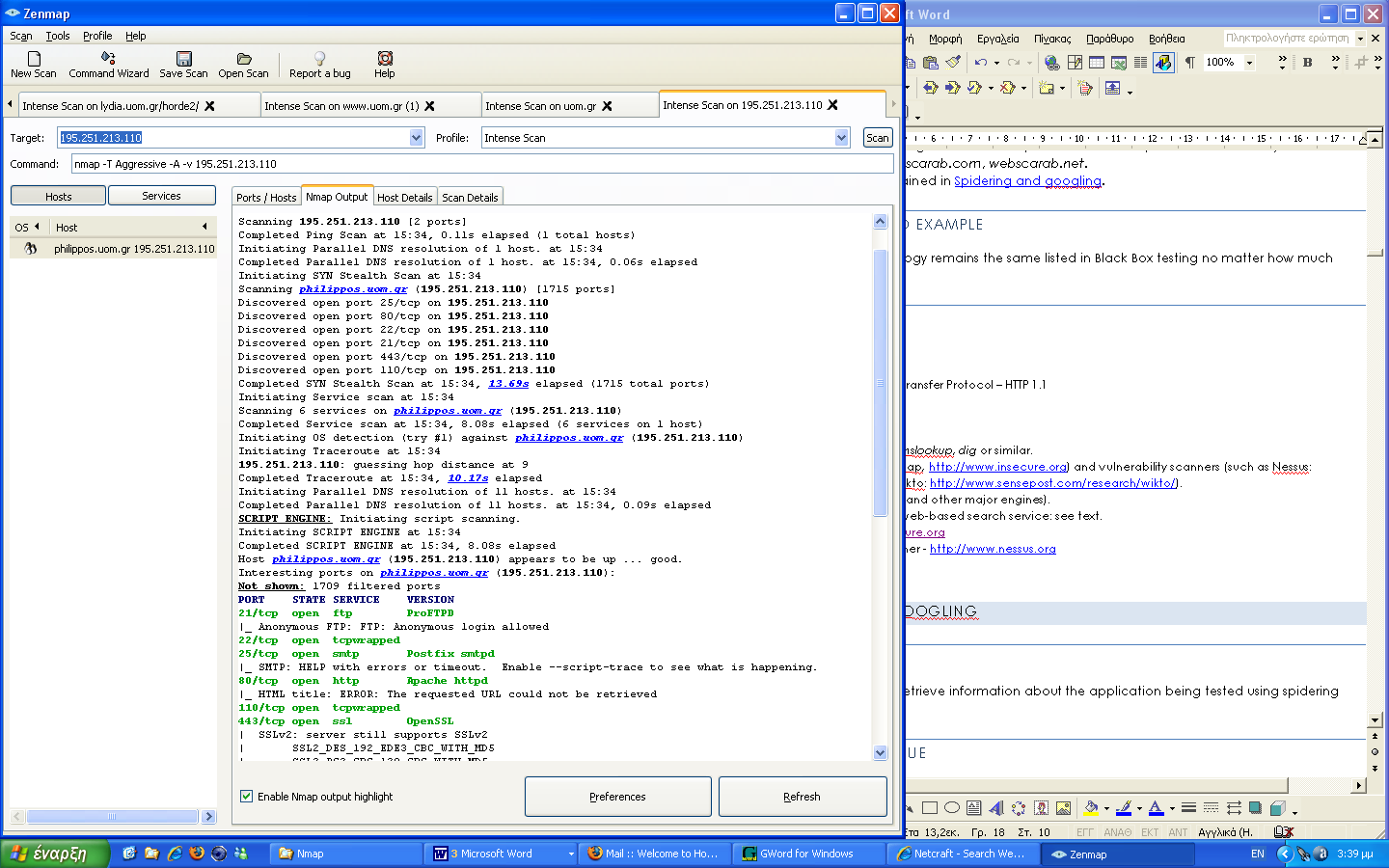Open Font Color dropdown arrow in Word
The image size is (1389, 868).
click(x=1172, y=808)
